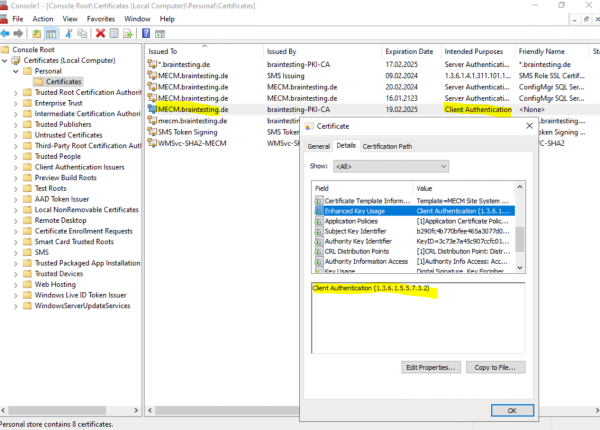The height and width of the screenshot is (430, 600).
Task: Click the tree pane horizontal scrollbar thumb
Action: 57,410
